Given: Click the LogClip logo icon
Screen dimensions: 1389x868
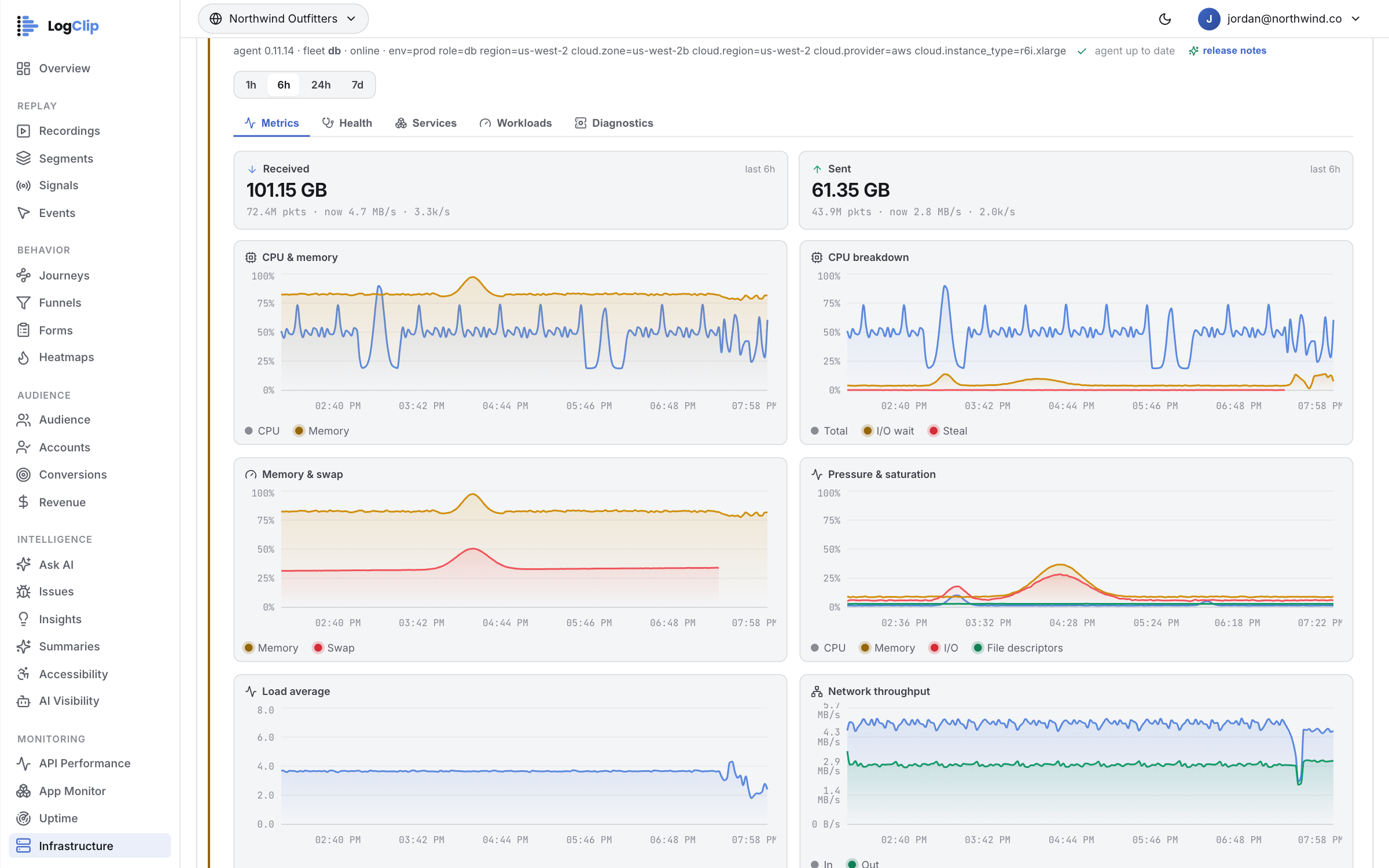Looking at the screenshot, I should point(27,25).
